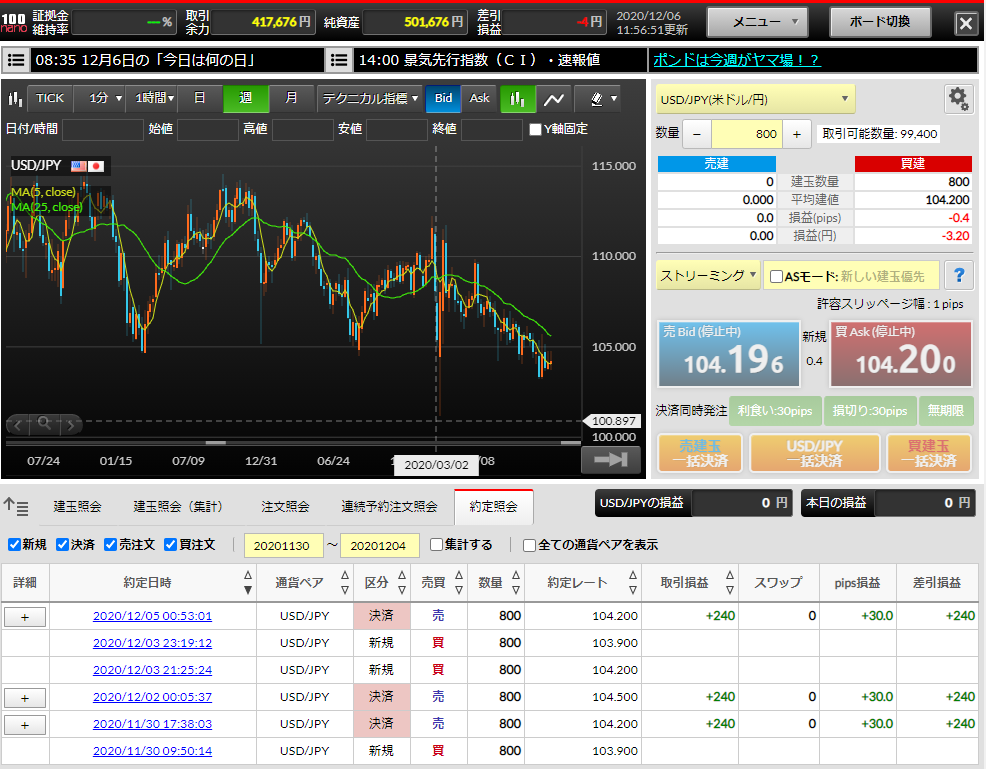The height and width of the screenshot is (769, 986).
Task: Sort by 売買 column arrows
Action: (x=459, y=582)
